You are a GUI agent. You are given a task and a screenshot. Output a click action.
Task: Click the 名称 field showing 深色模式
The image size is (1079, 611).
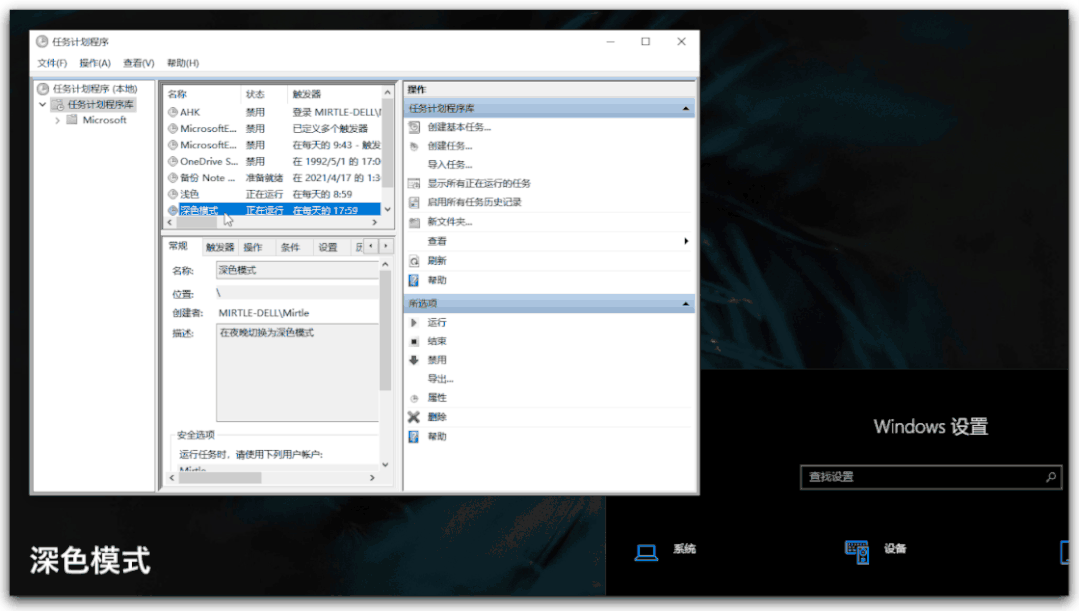pyautogui.click(x=297, y=270)
